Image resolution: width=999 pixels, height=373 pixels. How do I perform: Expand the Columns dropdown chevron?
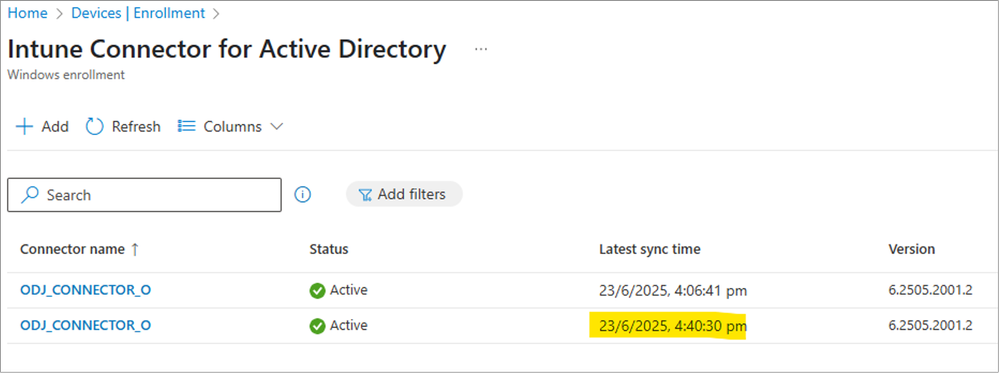(277, 127)
